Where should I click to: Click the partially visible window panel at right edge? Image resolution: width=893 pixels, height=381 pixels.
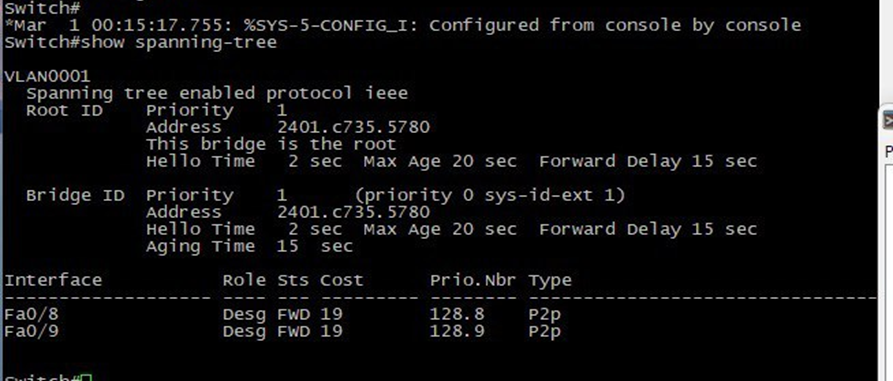point(886,243)
